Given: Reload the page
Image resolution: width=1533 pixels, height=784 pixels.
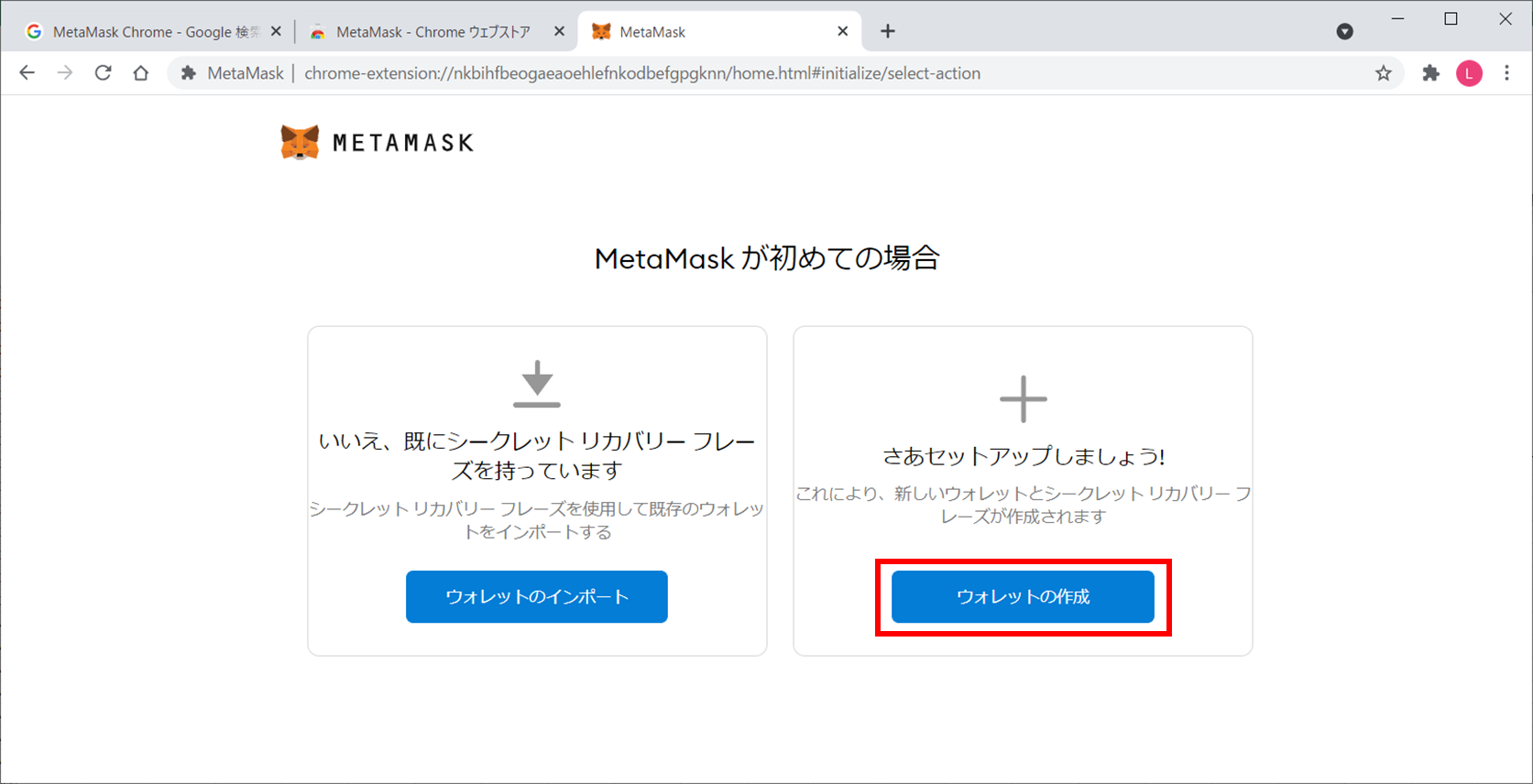Looking at the screenshot, I should click(103, 73).
